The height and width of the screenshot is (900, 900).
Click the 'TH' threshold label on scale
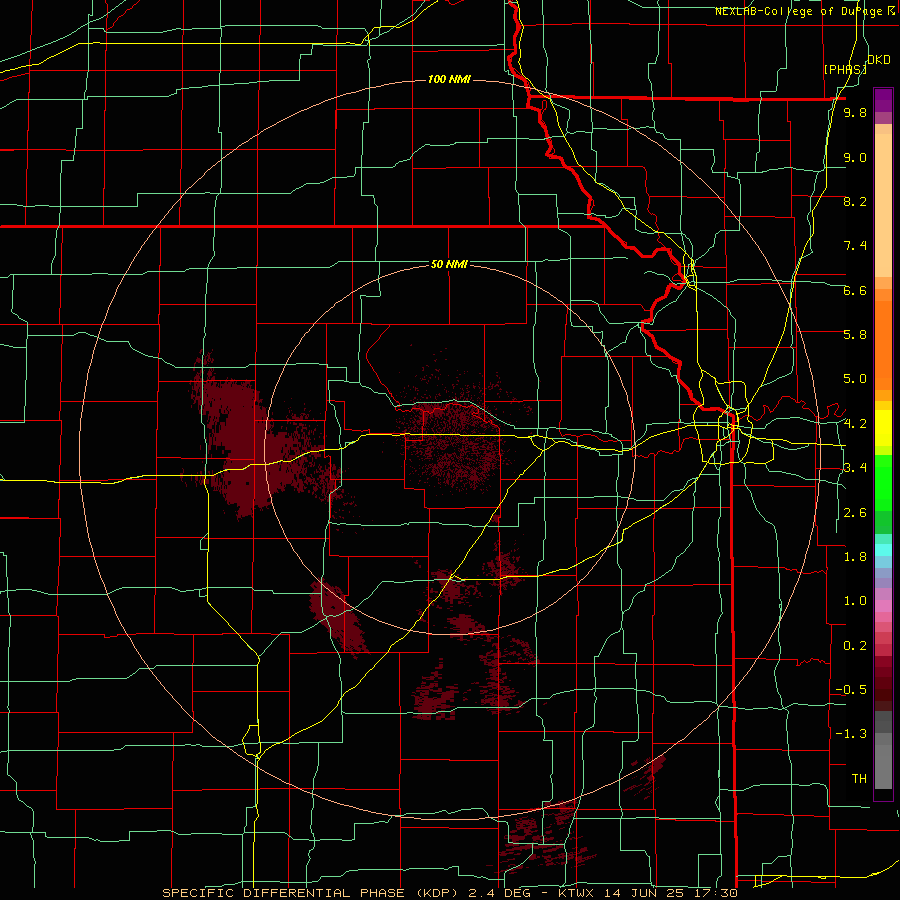point(859,779)
